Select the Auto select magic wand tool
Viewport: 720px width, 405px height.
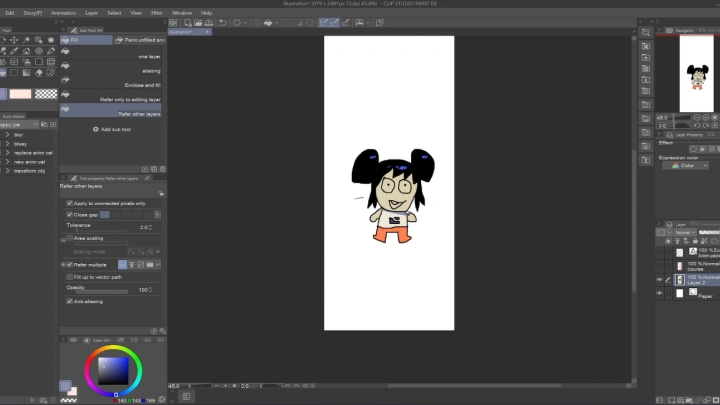tap(27, 40)
